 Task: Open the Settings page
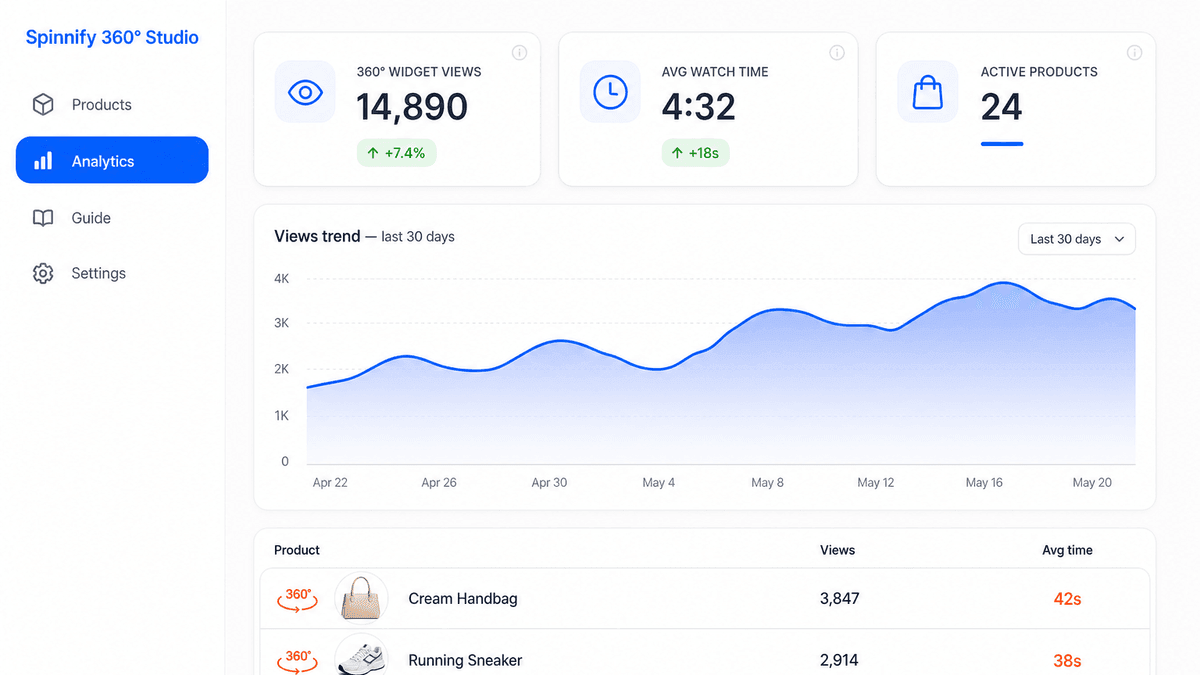[112, 274]
